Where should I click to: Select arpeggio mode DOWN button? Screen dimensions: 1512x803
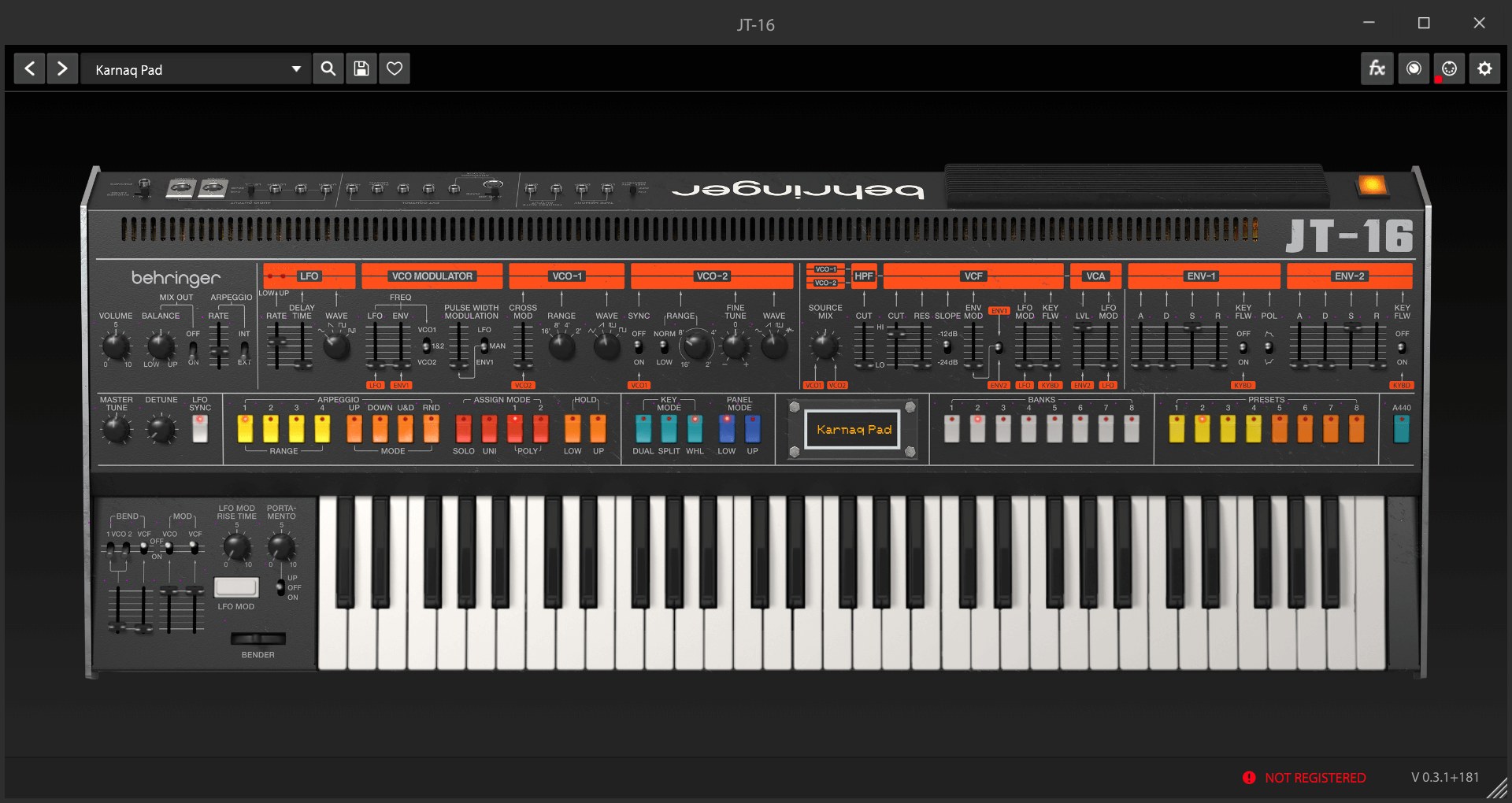click(x=380, y=429)
